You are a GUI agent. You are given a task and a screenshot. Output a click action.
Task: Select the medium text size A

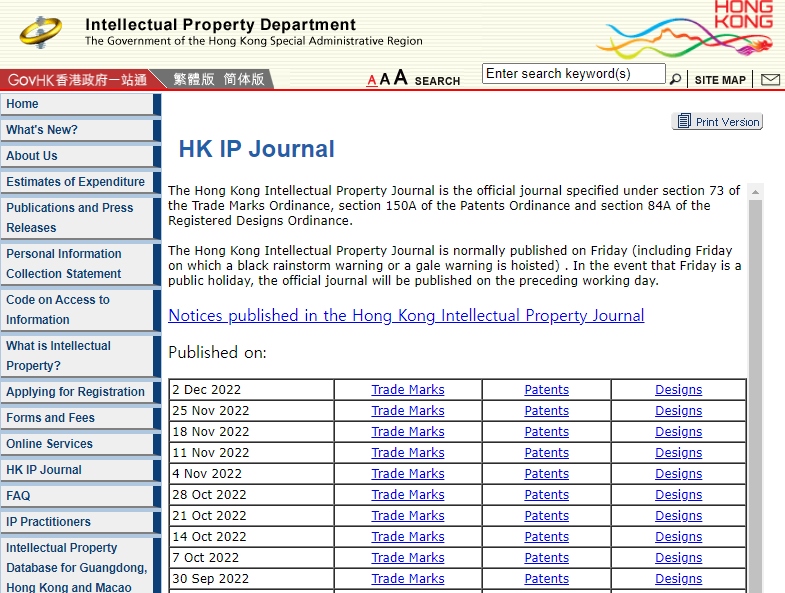(x=385, y=79)
